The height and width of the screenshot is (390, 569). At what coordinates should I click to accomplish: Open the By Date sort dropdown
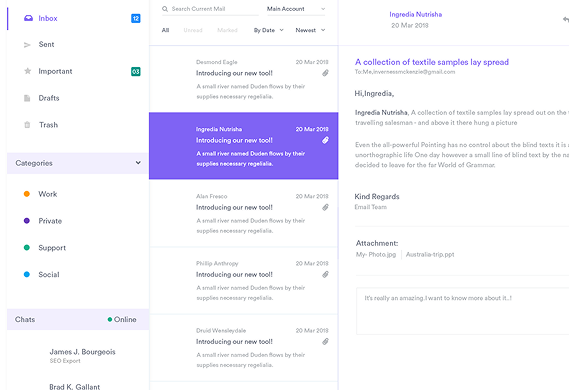click(268, 30)
